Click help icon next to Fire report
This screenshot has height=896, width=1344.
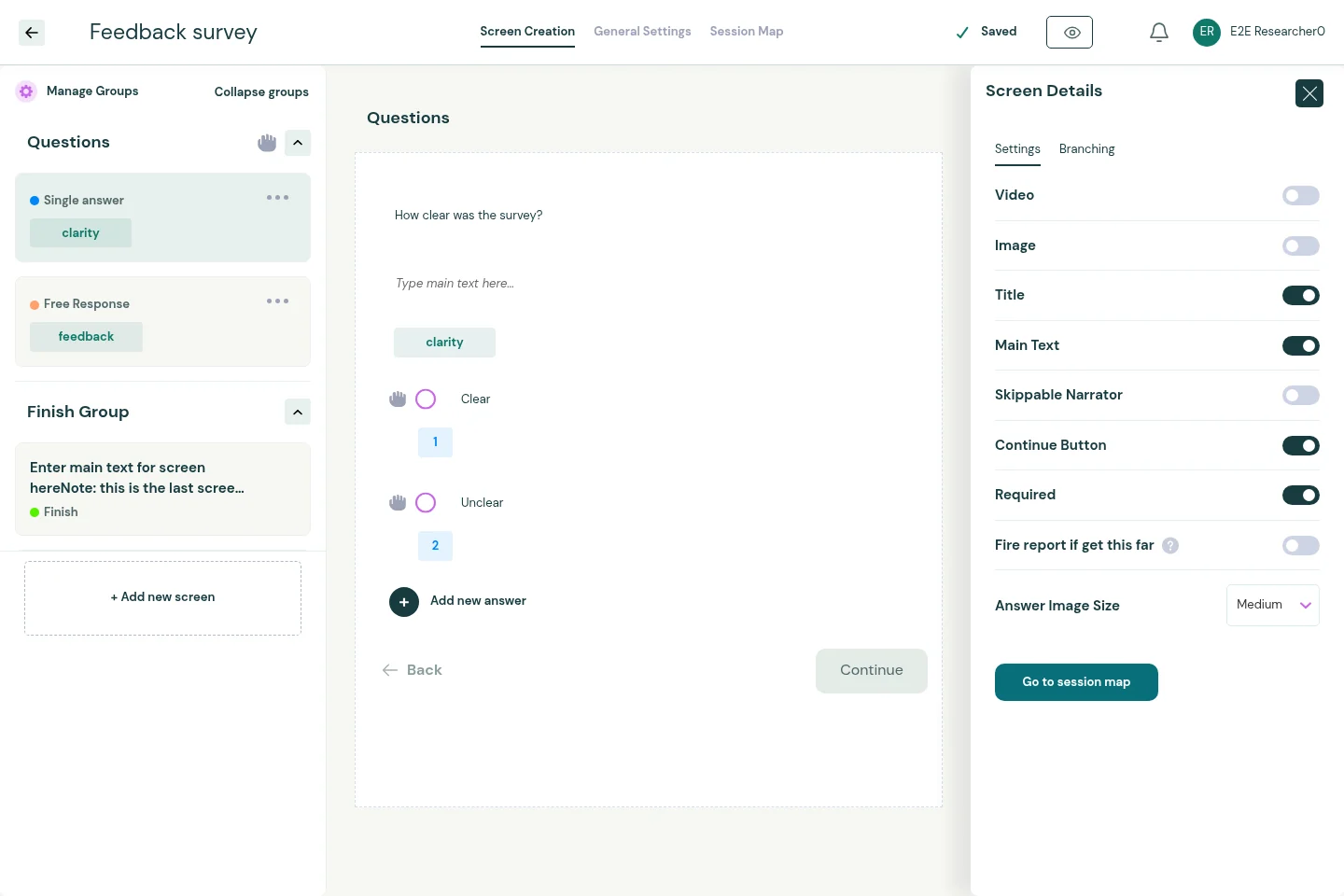point(1170,546)
